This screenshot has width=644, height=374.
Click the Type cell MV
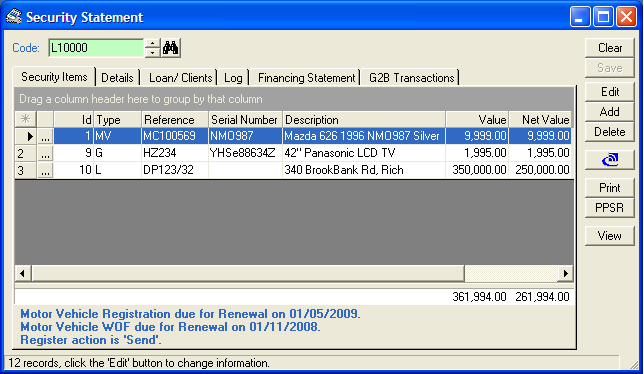point(117,136)
